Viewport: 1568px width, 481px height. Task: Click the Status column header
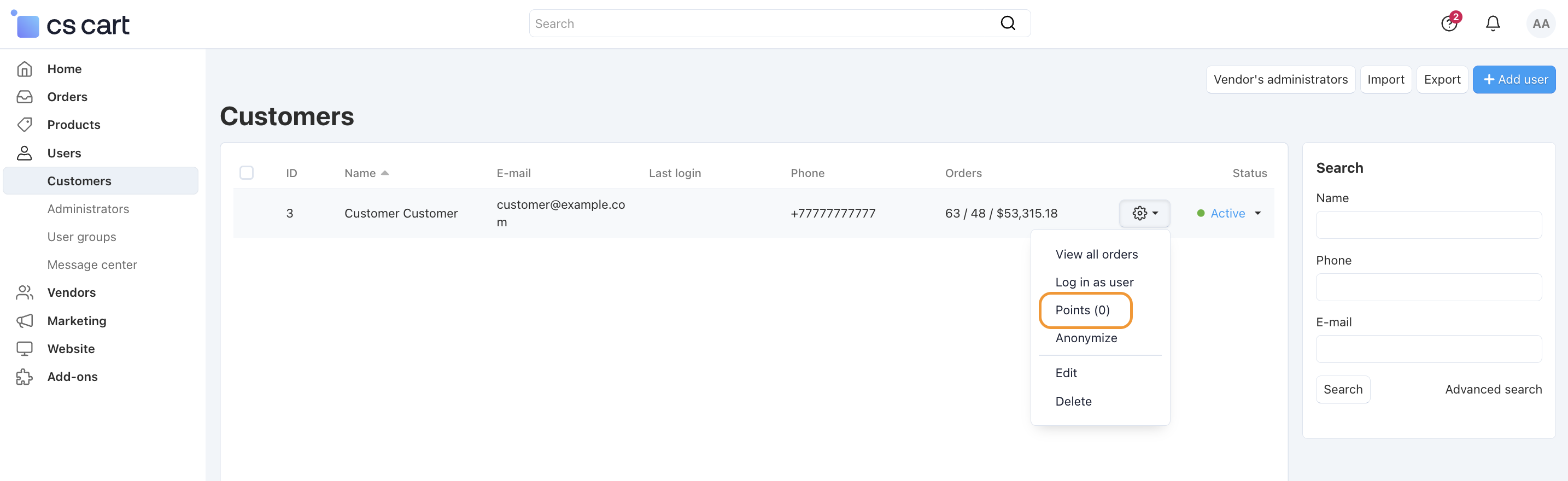(x=1249, y=173)
